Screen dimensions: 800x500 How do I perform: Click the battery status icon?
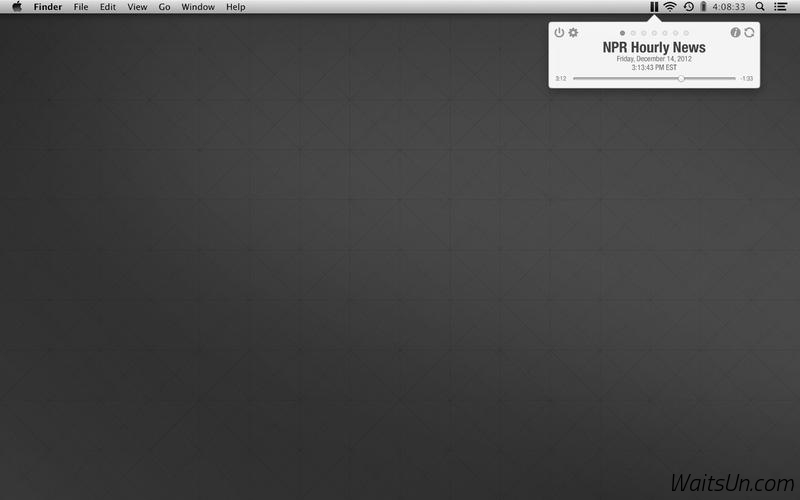[x=703, y=7]
